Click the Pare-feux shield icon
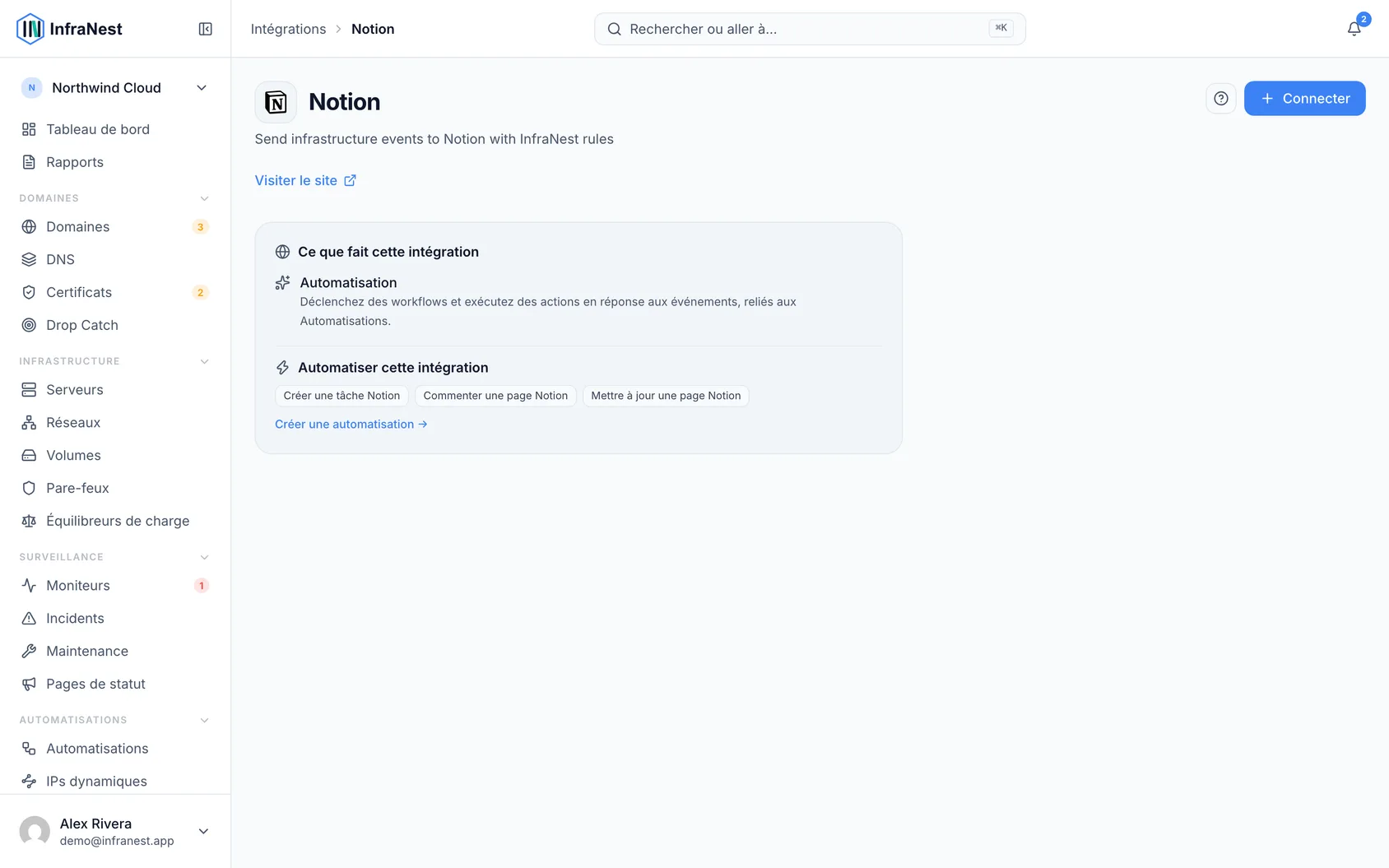 [29, 488]
